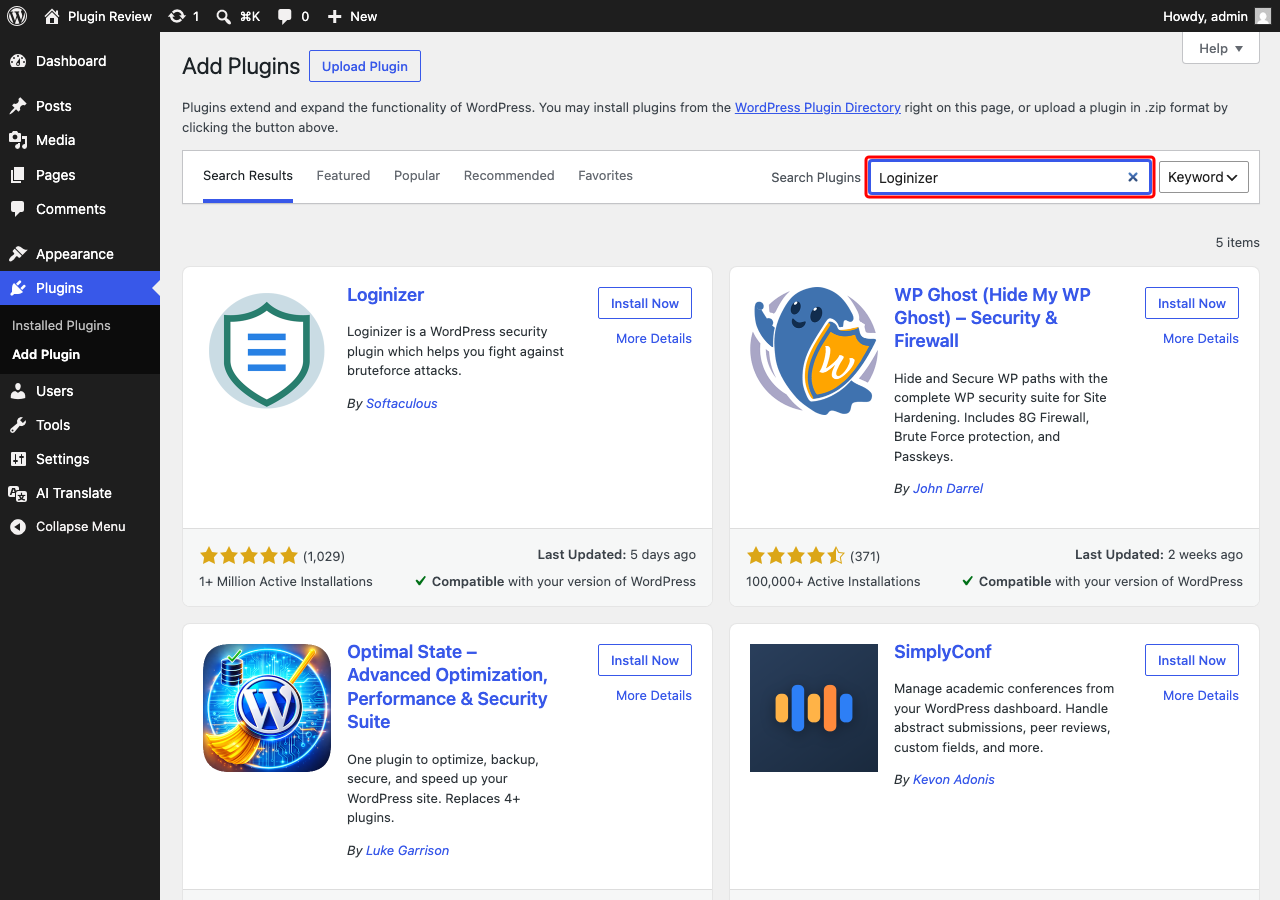This screenshot has width=1280, height=900.
Task: Open the New content menu in admin bar
Action: (x=352, y=16)
